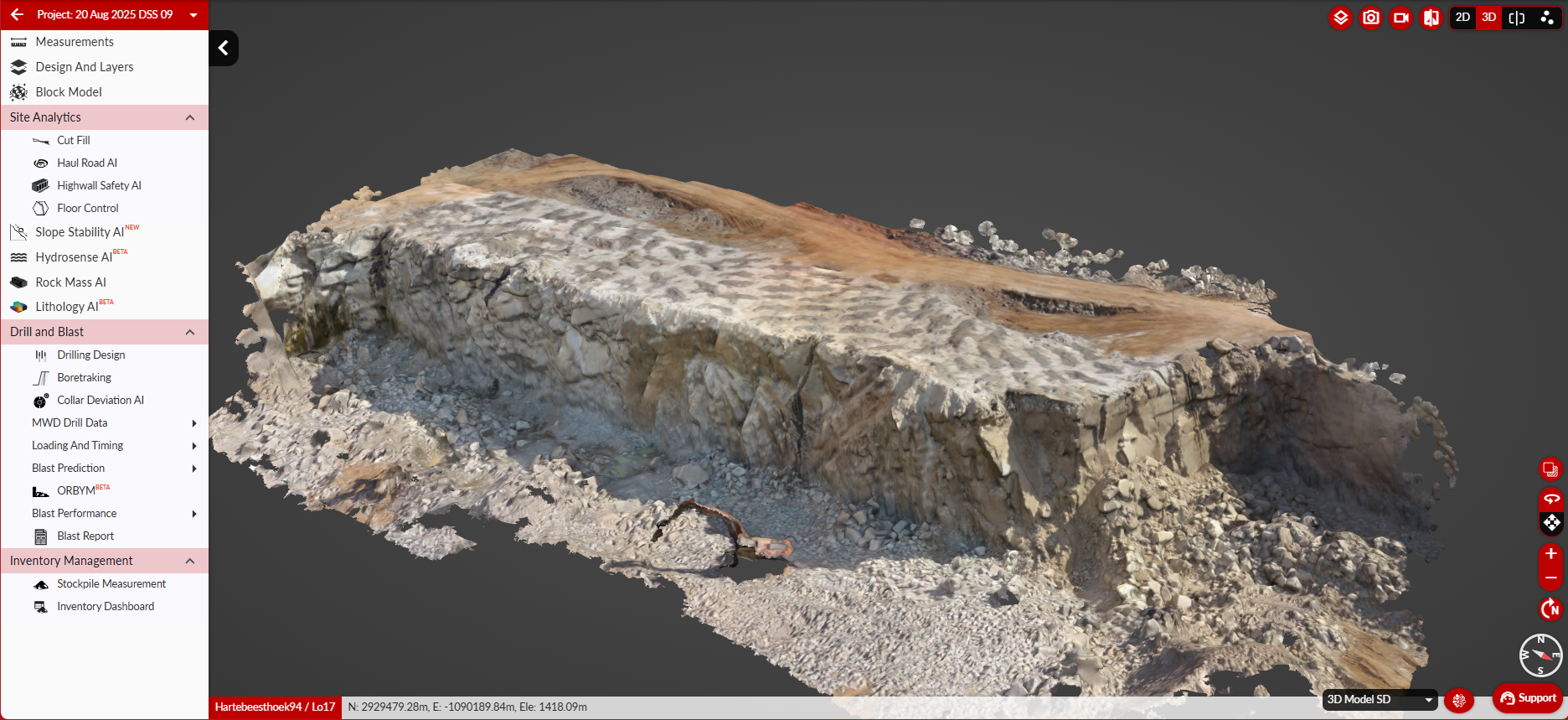Switch the view to 2D mode
Viewport: 1568px width, 720px height.
pos(1462,18)
